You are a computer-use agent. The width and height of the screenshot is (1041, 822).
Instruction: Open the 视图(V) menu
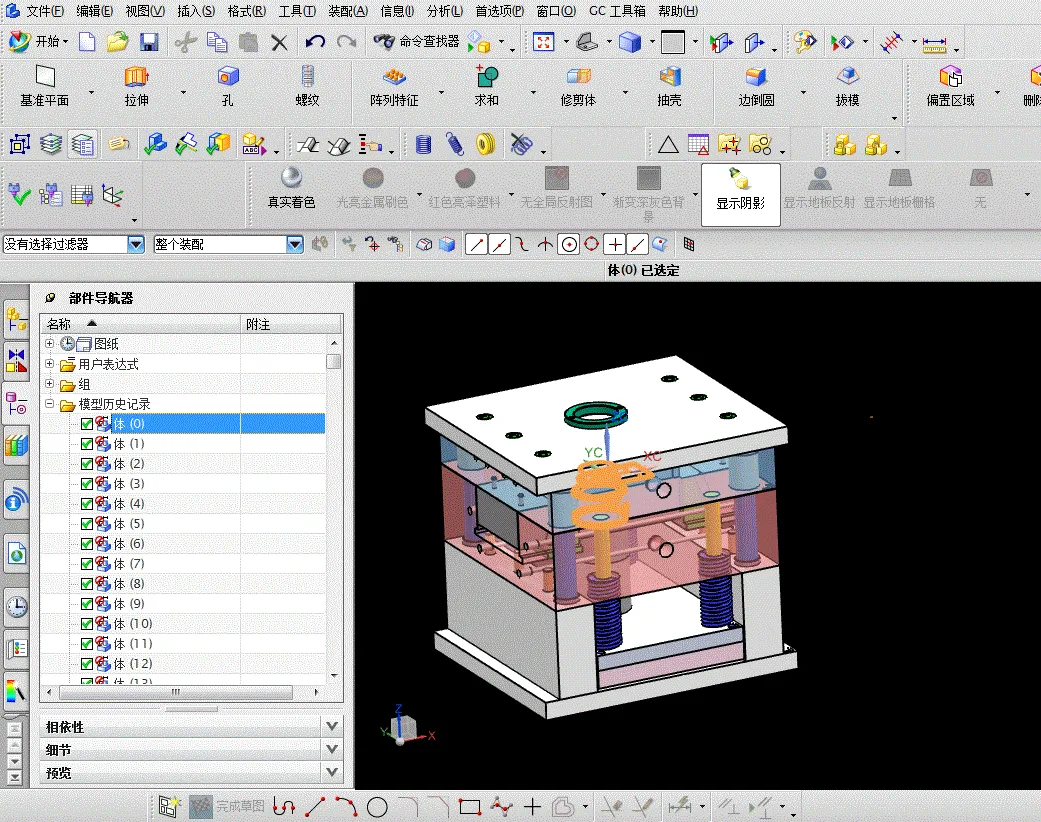(145, 11)
